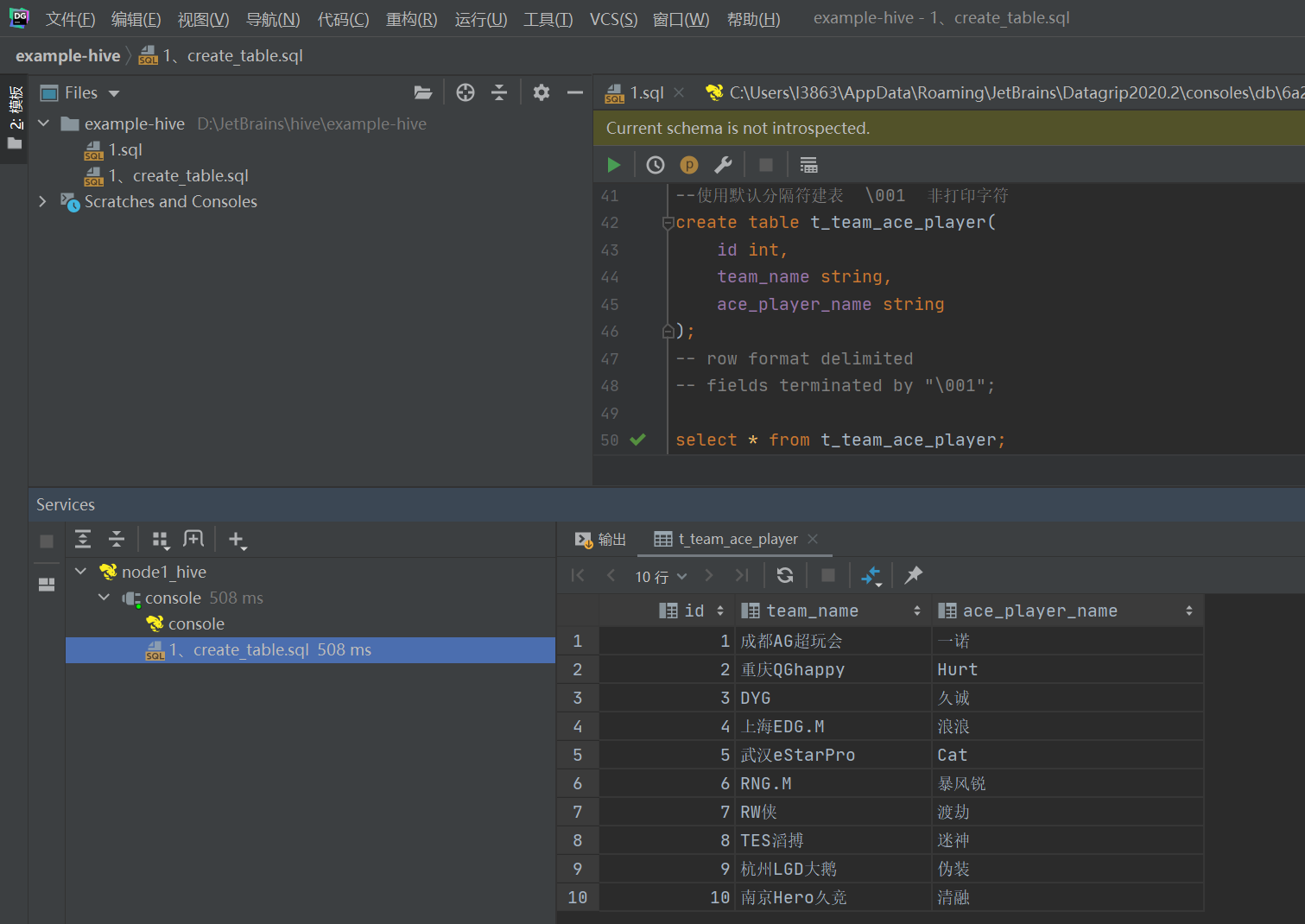Pin the result tab with pin icon
Viewport: 1305px width, 924px height.
[913, 575]
